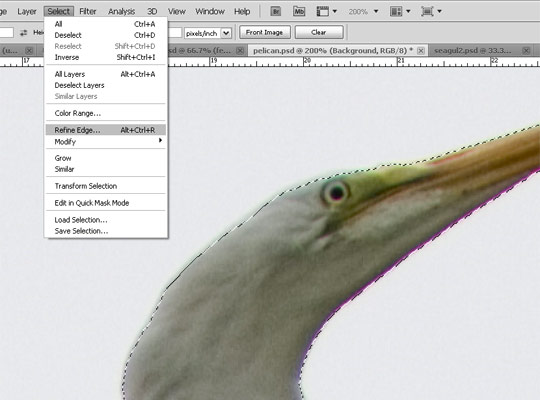The image size is (540, 400).
Task: Switch to the seagul2.psd tab
Action: pyautogui.click(x=473, y=51)
